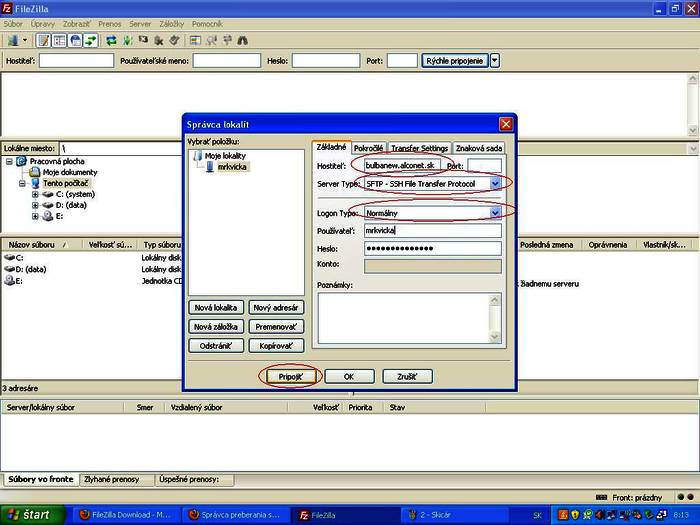Open the Zobraziť menu

pyautogui.click(x=76, y=24)
